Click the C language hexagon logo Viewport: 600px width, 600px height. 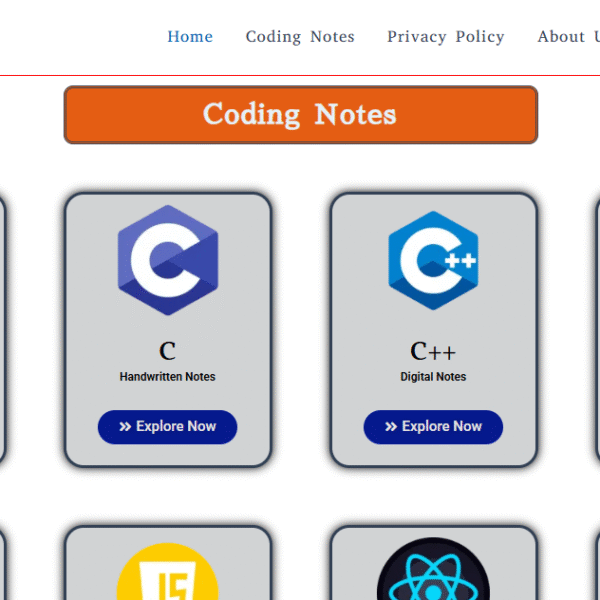coord(168,260)
